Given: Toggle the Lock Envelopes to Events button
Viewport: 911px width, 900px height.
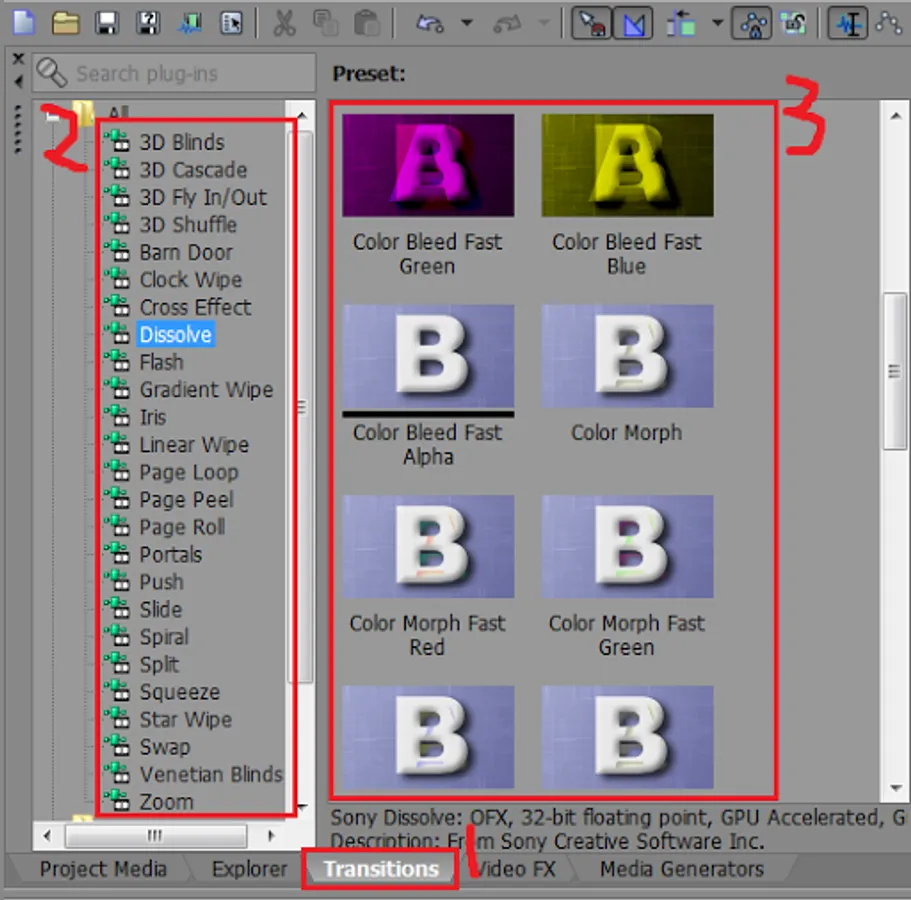Looking at the screenshot, I should (x=752, y=23).
